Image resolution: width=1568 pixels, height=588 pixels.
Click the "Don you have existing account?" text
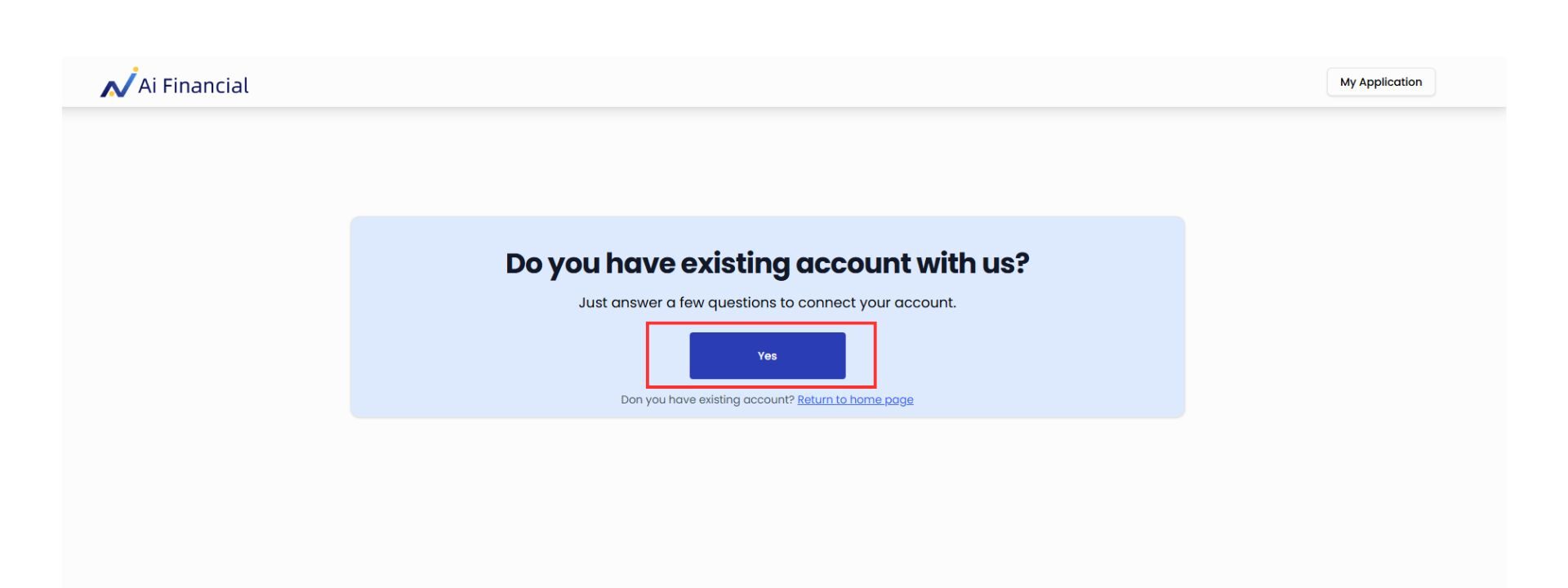click(707, 399)
